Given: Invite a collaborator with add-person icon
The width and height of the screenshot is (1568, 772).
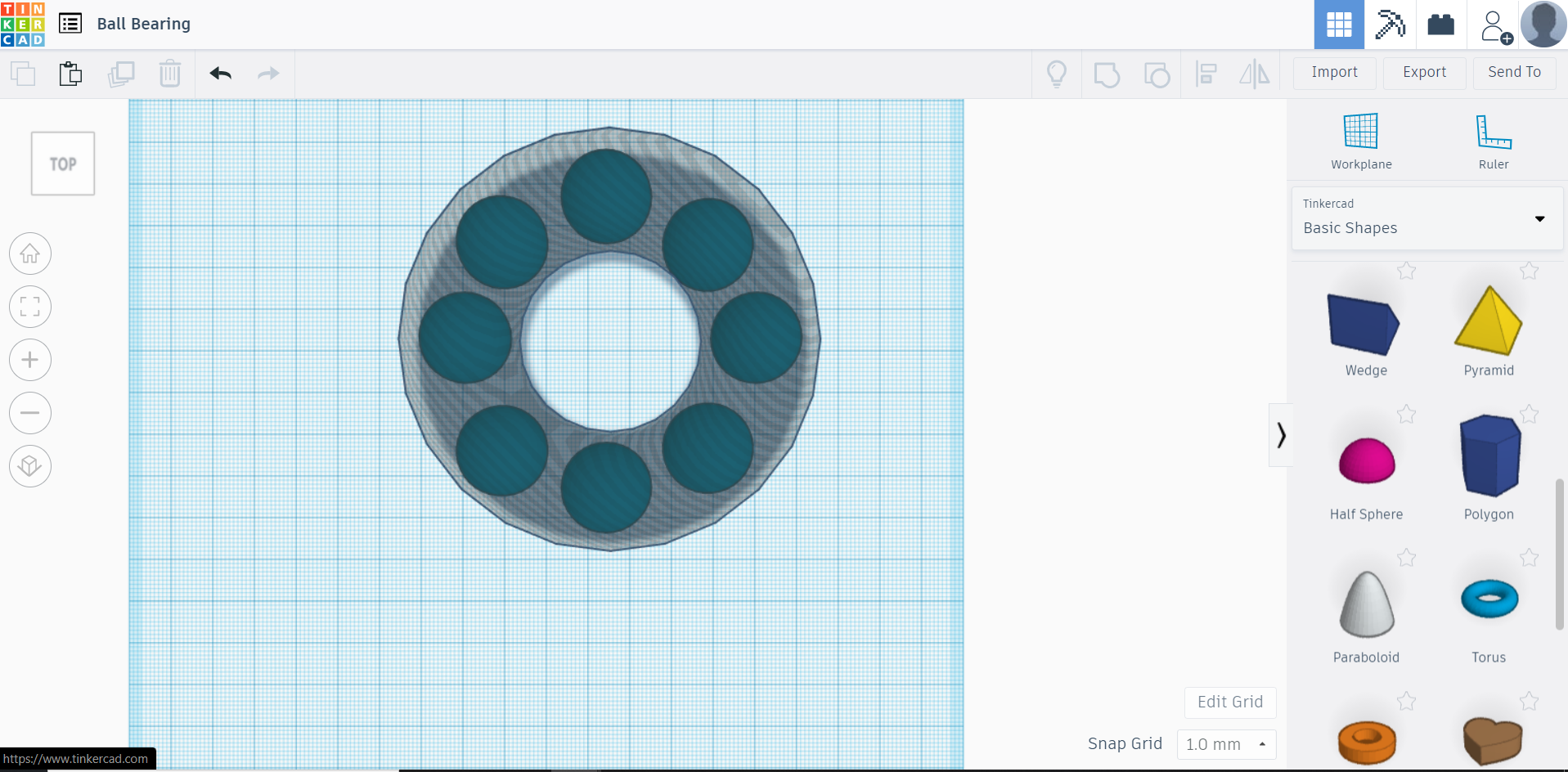Looking at the screenshot, I should pyautogui.click(x=1496, y=25).
